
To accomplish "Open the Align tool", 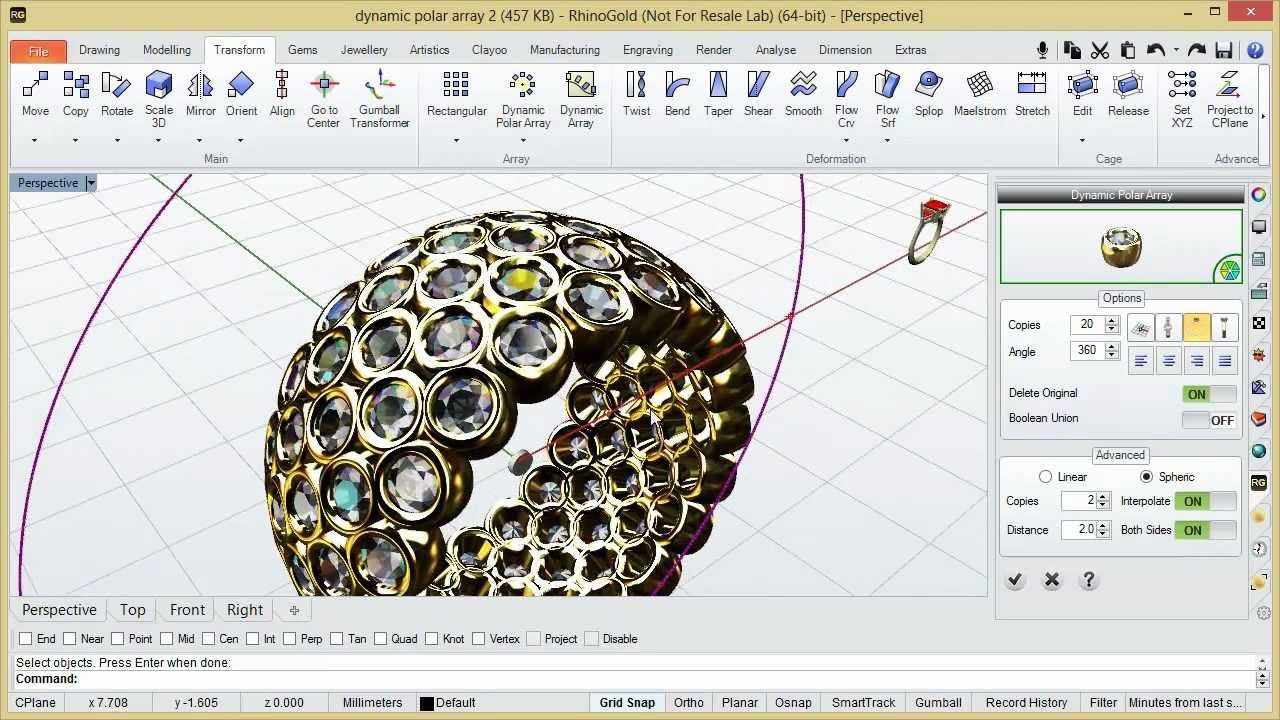I will click(282, 86).
